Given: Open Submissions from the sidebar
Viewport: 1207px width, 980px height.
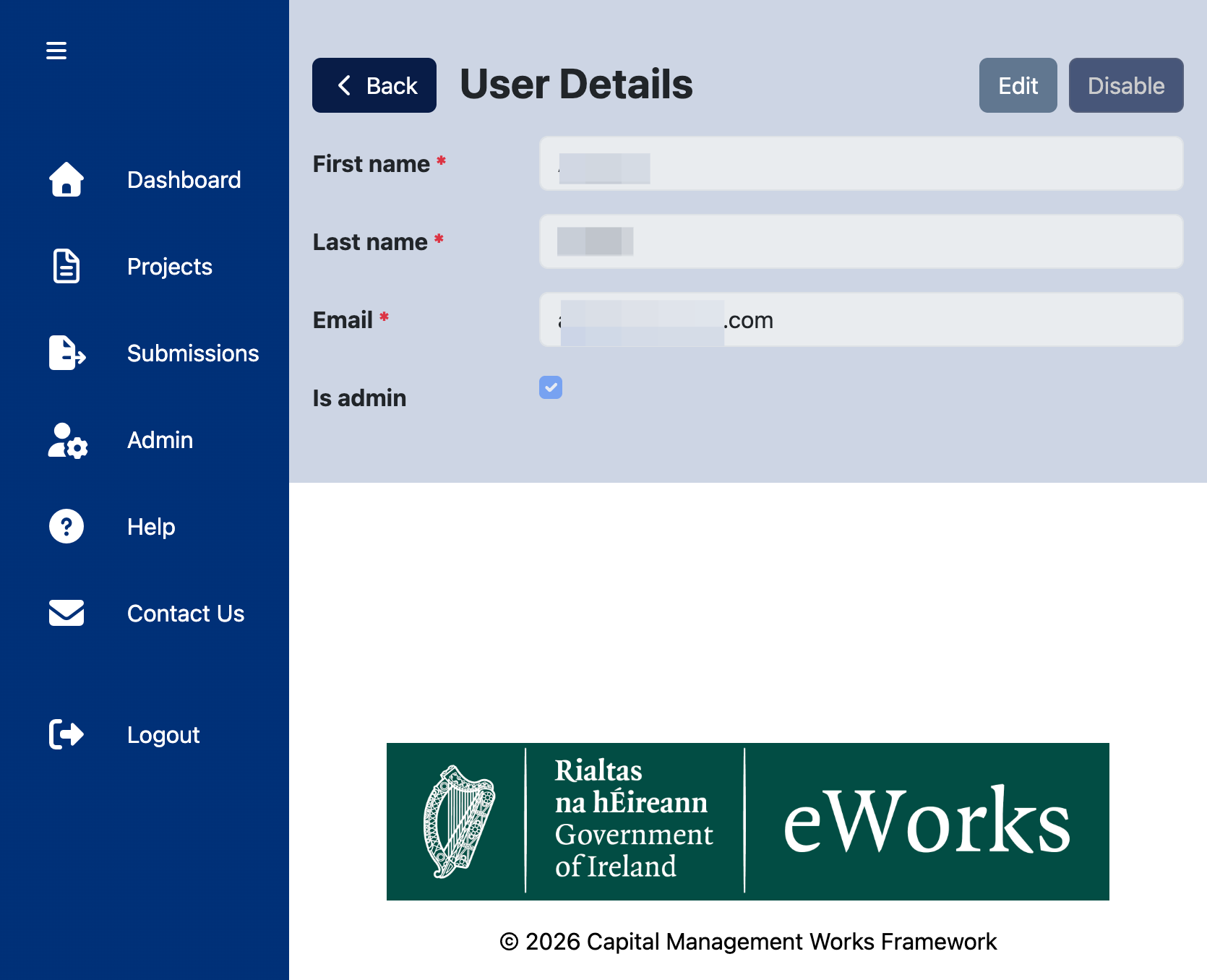Looking at the screenshot, I should tap(193, 353).
